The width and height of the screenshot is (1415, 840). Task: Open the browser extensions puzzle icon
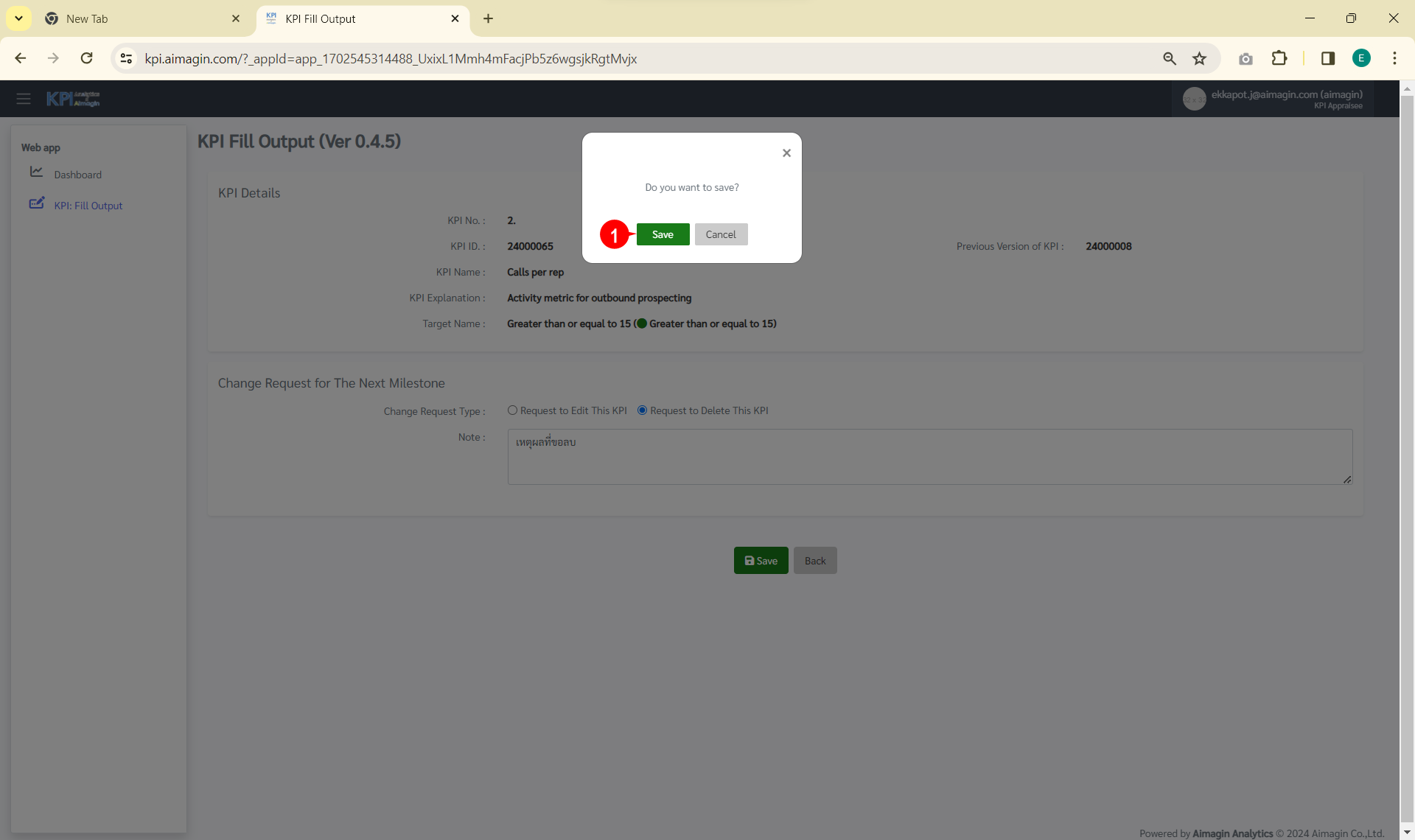[1279, 59]
